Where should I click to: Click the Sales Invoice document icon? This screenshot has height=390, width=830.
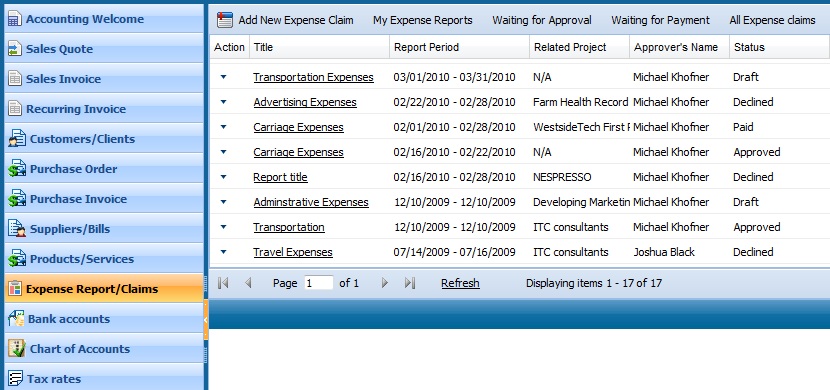pyautogui.click(x=14, y=79)
